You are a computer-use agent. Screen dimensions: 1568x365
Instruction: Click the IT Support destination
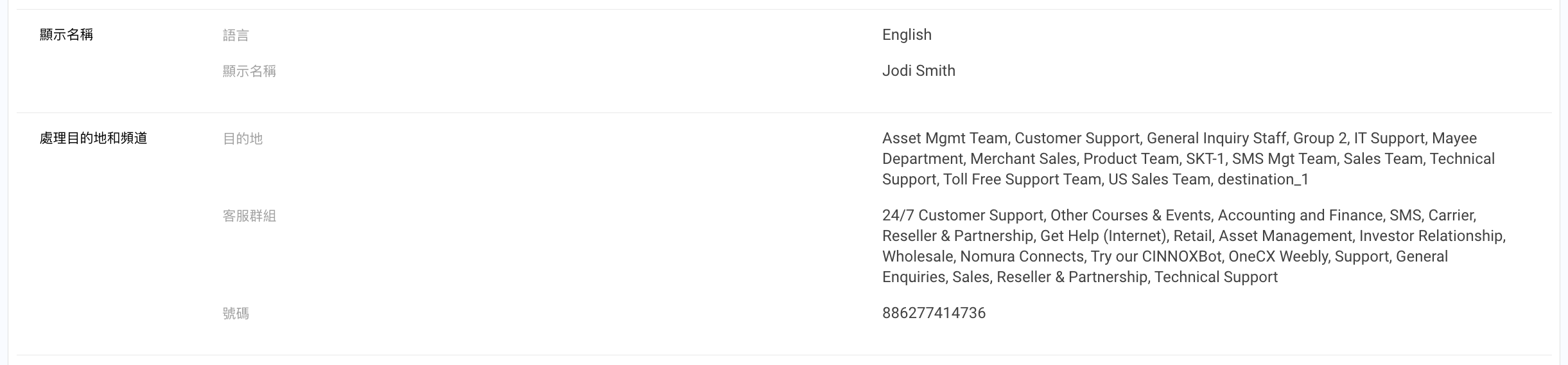pyautogui.click(x=1389, y=138)
